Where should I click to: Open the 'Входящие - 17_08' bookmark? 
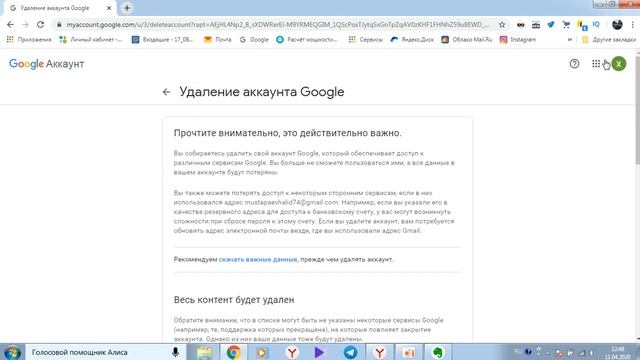(x=162, y=40)
